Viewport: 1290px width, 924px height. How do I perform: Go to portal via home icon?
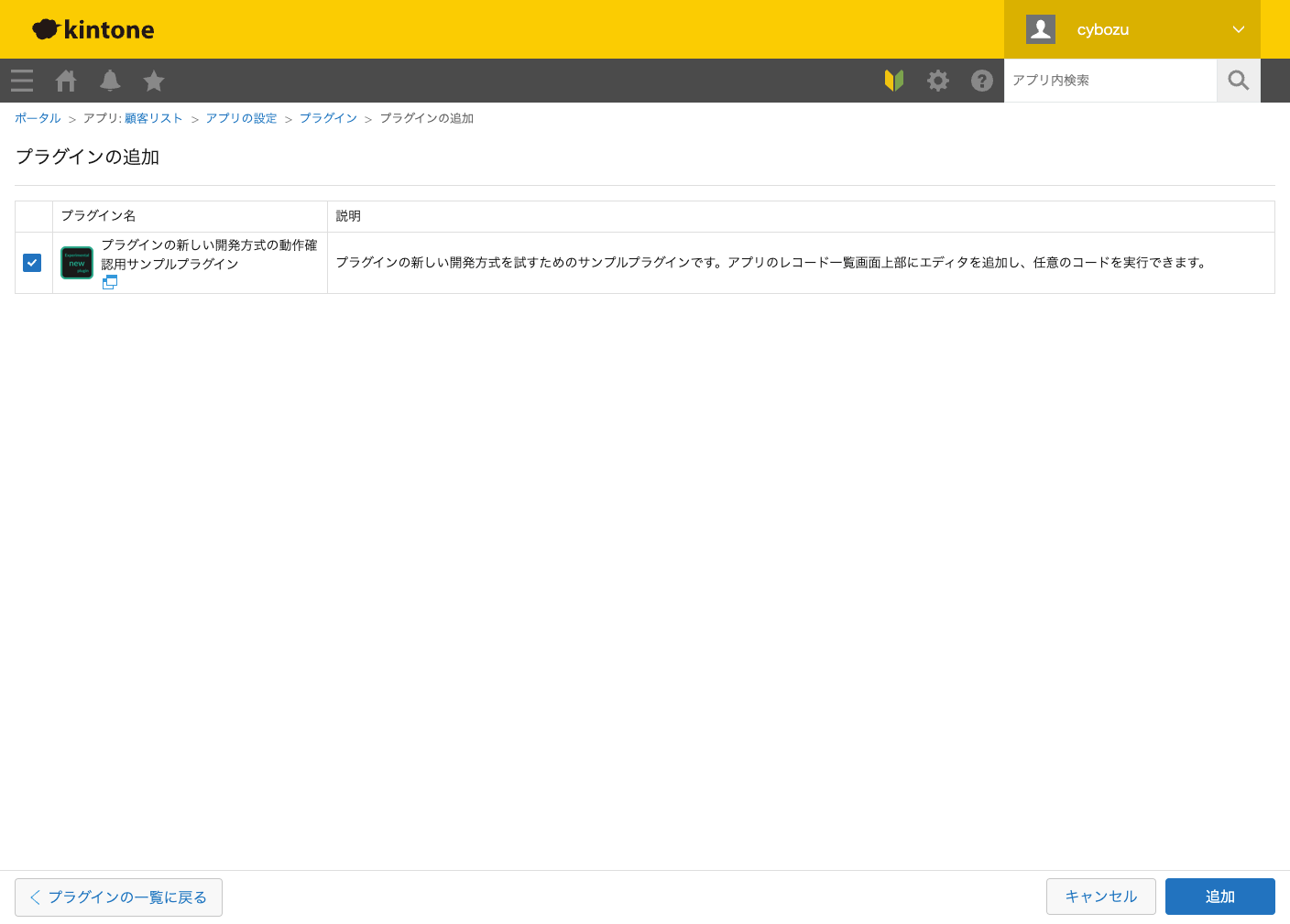point(66,81)
